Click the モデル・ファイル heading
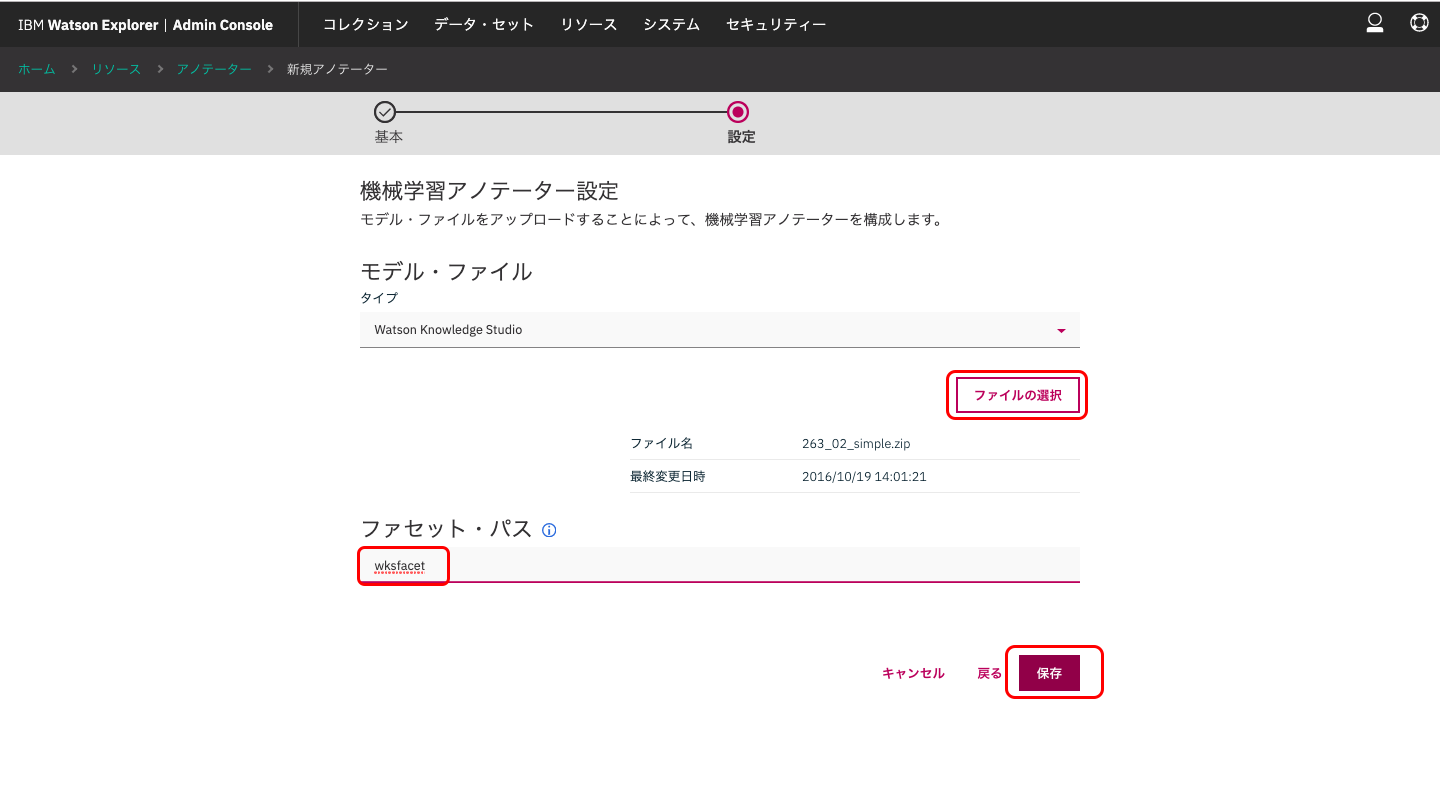Screen dimensions: 1440x791 (446, 271)
